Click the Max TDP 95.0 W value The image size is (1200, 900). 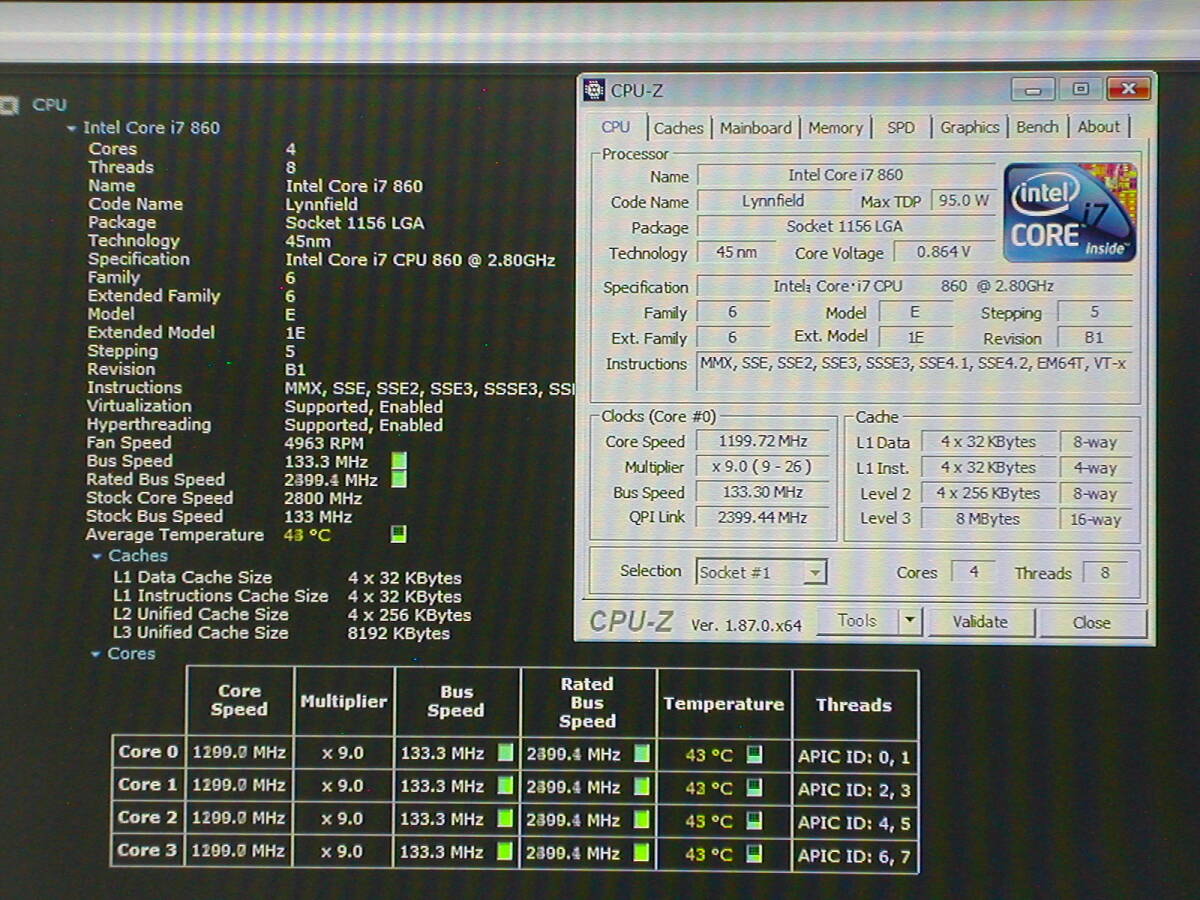point(962,200)
